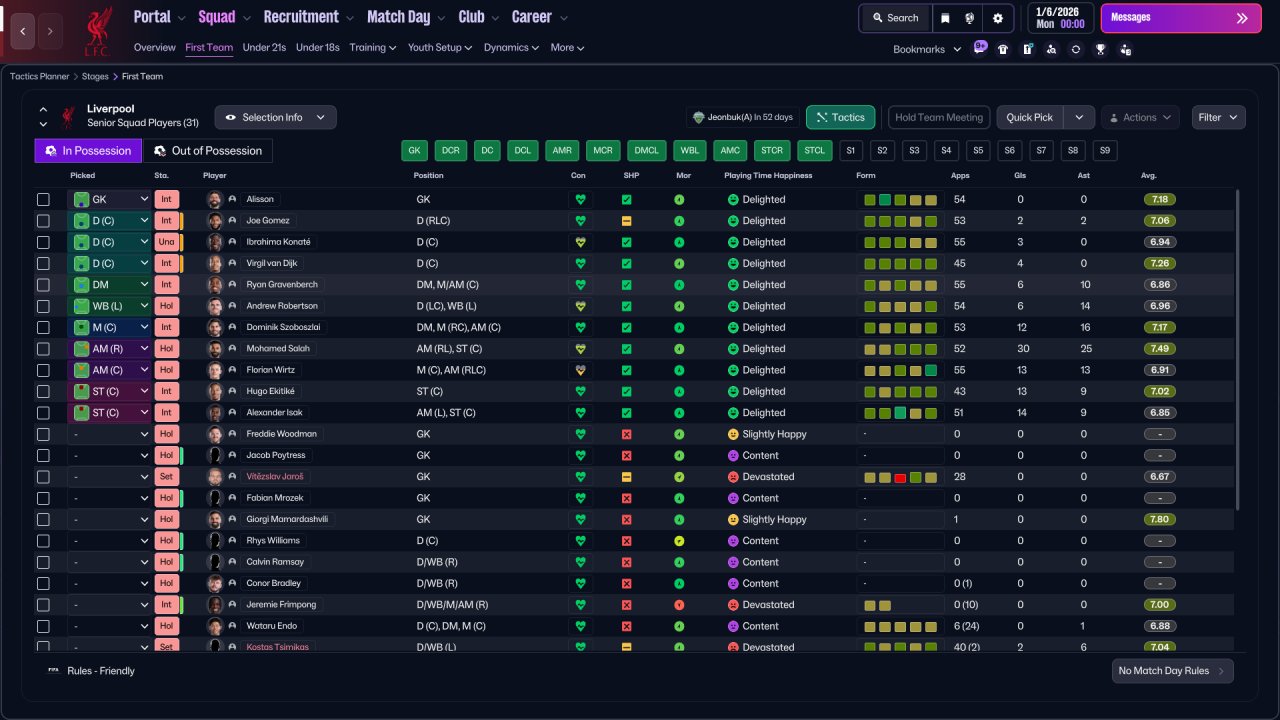Click the Tactics button
This screenshot has height=720, width=1280.
coord(840,117)
